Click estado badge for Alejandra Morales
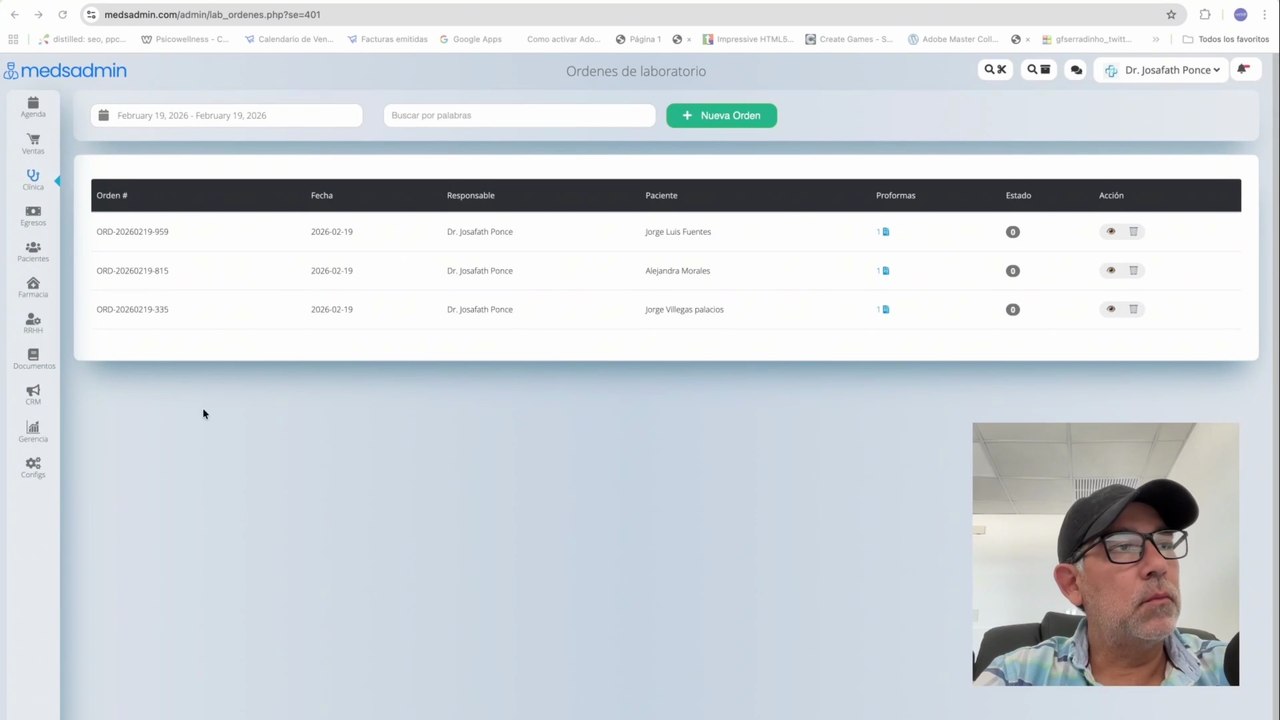1280x720 pixels. click(x=1012, y=271)
